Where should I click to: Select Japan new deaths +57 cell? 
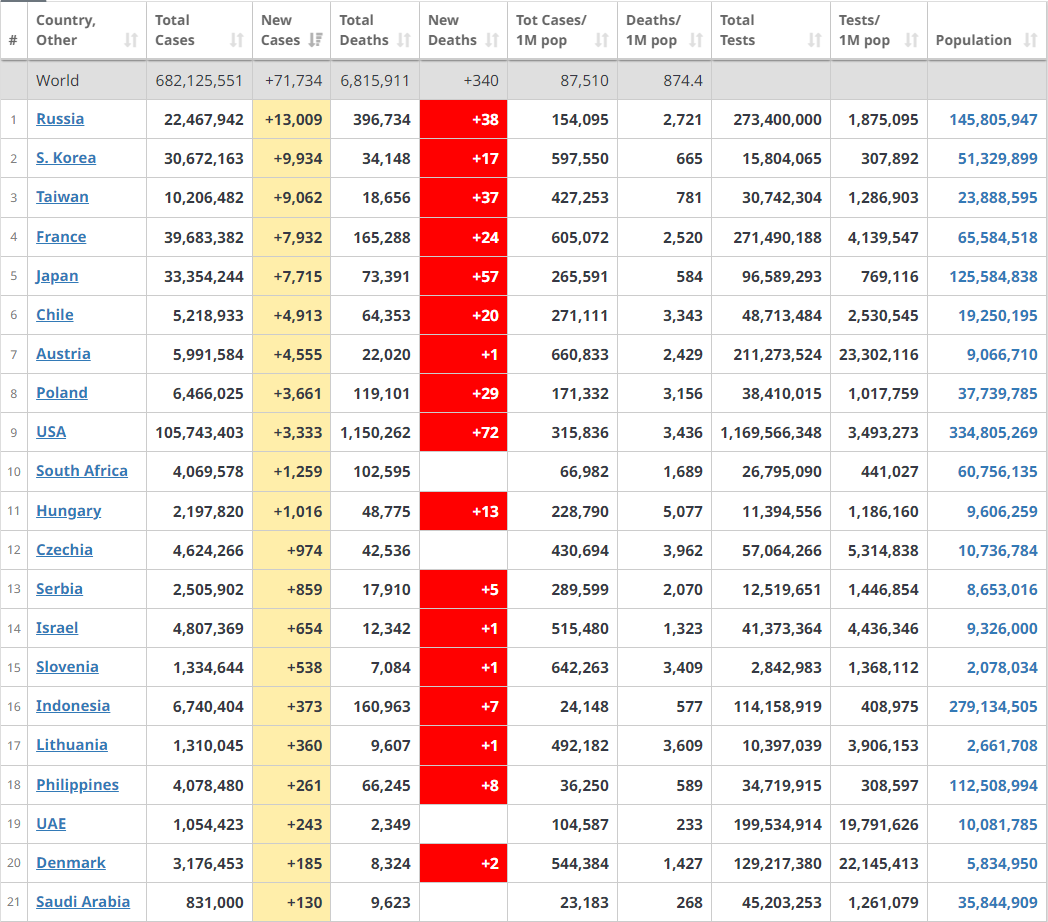click(x=463, y=276)
